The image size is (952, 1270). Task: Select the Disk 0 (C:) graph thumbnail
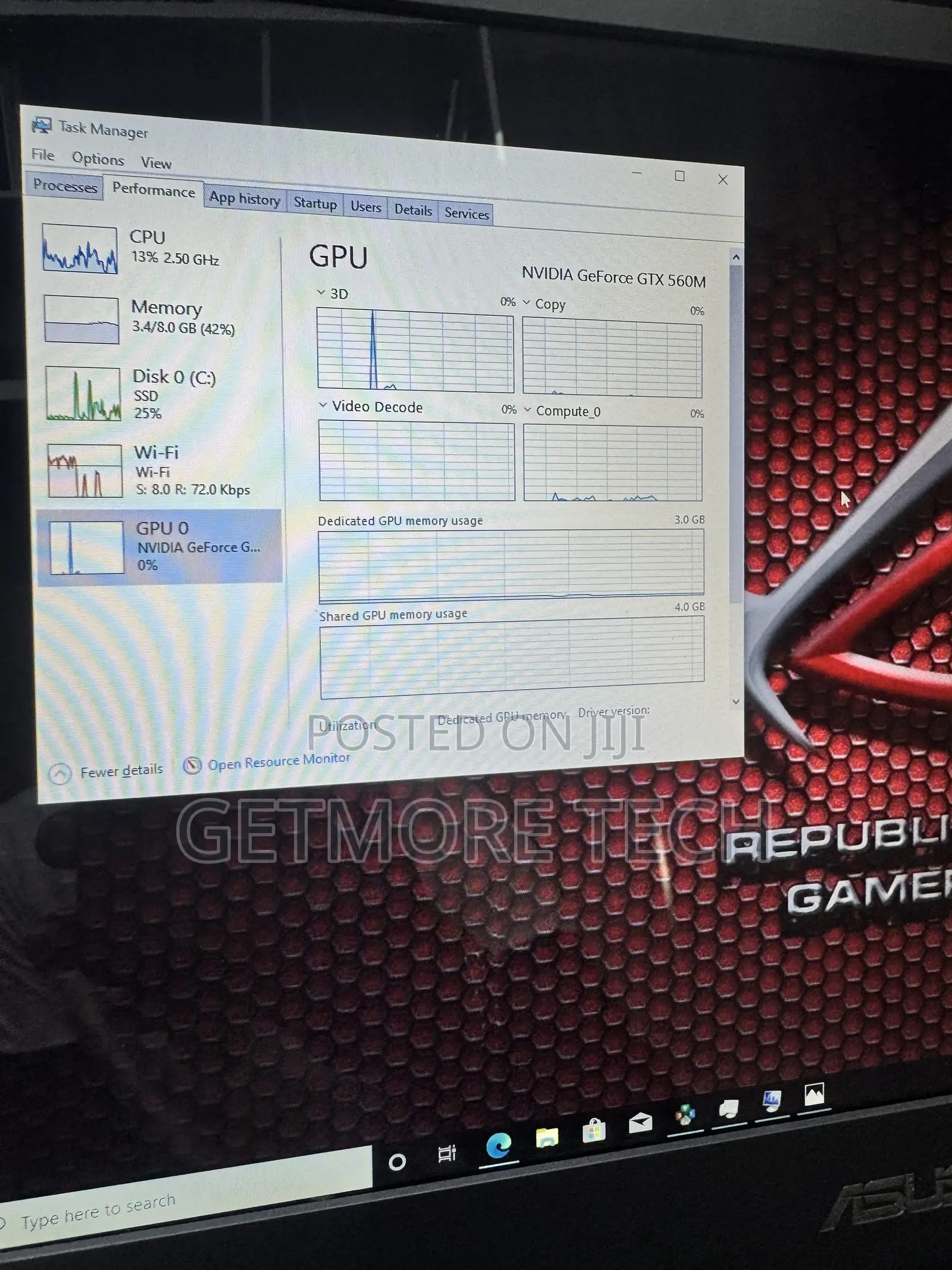point(83,393)
